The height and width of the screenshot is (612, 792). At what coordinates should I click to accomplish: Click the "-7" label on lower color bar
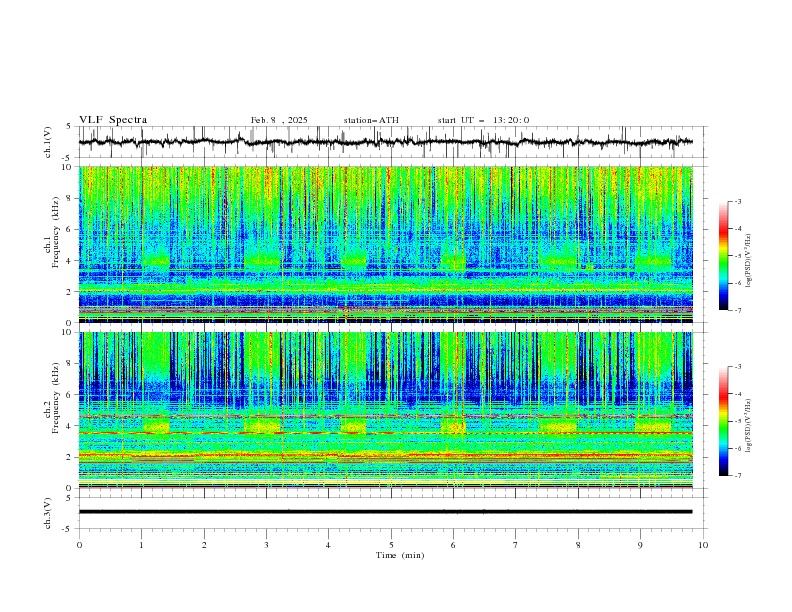click(737, 476)
